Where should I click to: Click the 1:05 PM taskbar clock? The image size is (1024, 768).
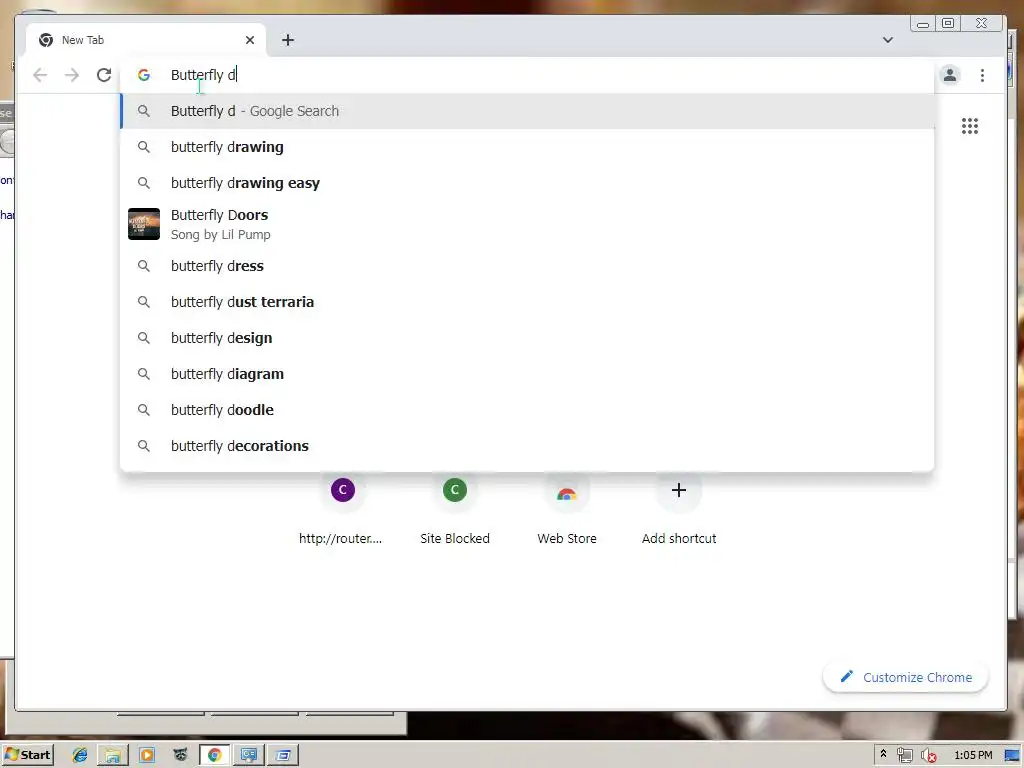pos(973,755)
